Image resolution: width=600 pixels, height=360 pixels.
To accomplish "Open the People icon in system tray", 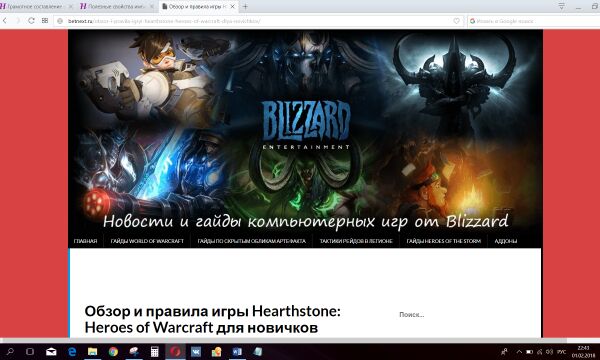I will [x=504, y=352].
